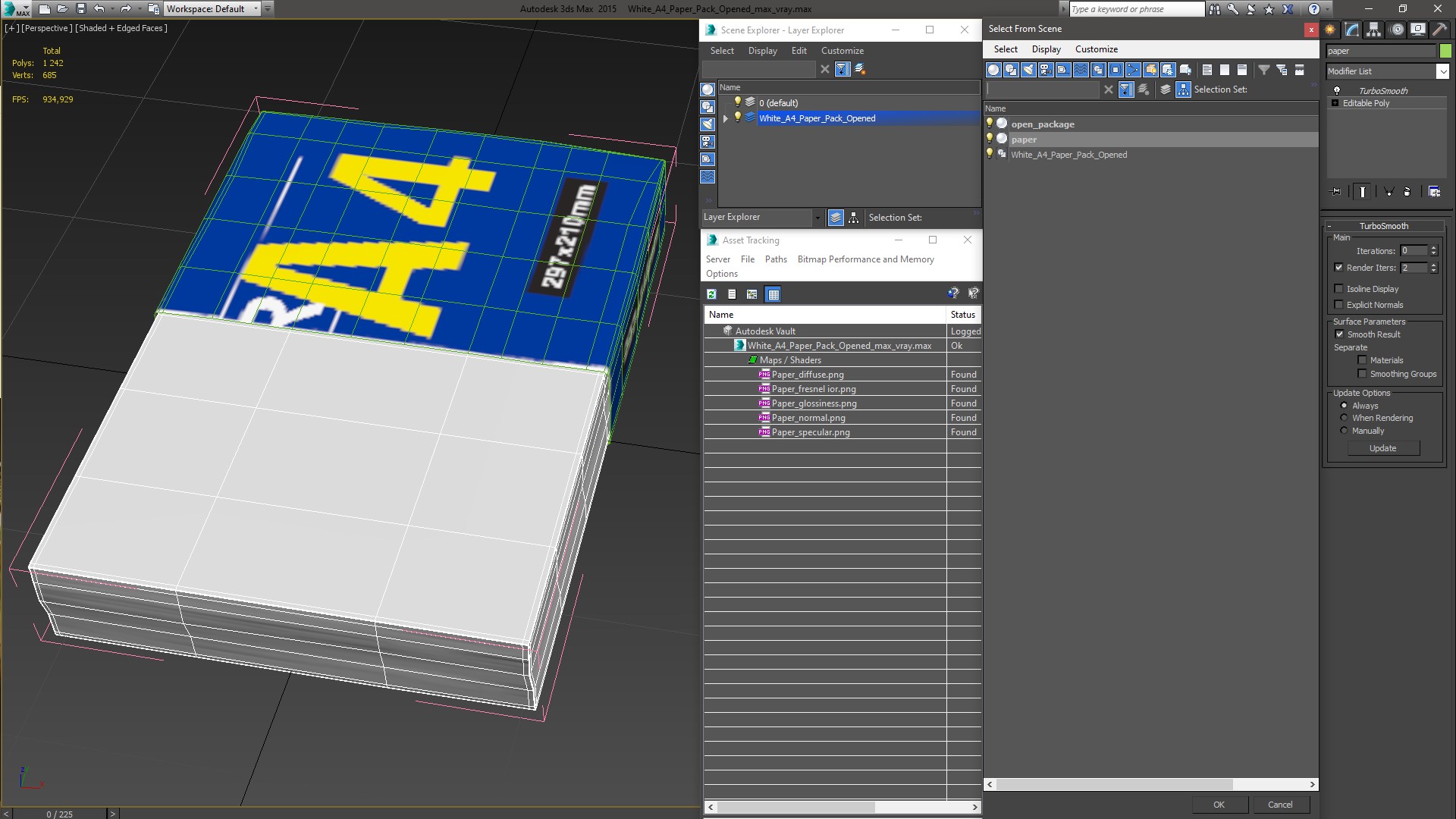
Task: Click Remove Modifier trash icon
Action: tap(1407, 192)
